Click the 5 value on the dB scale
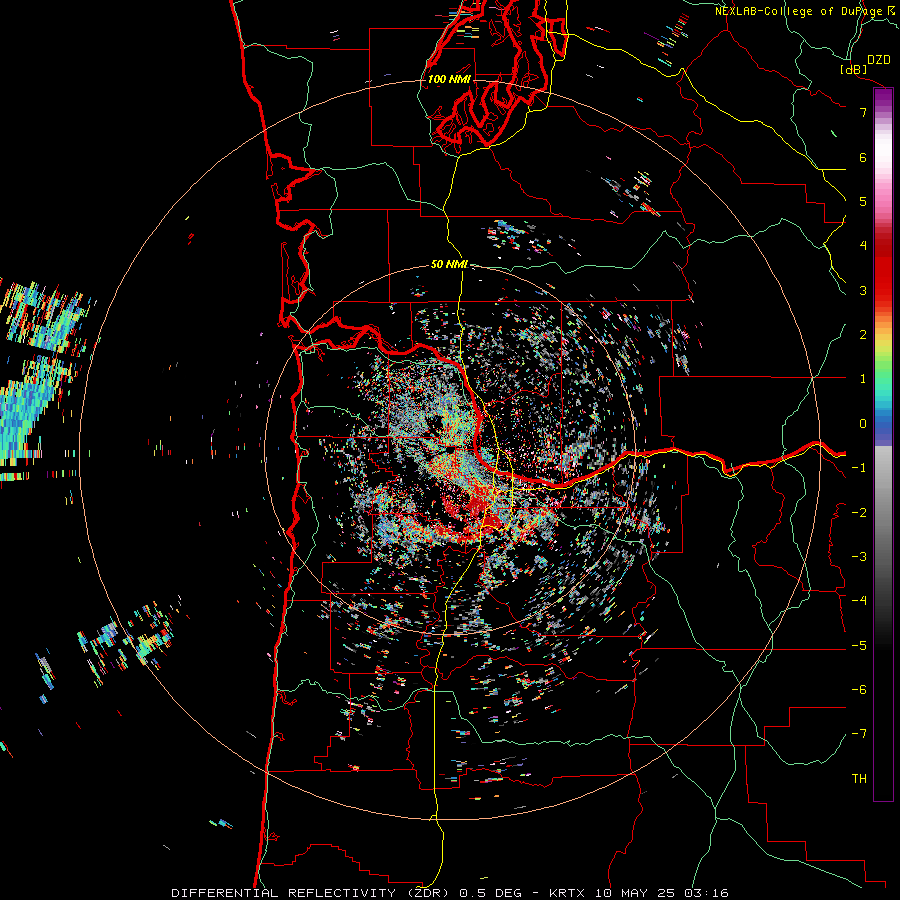The height and width of the screenshot is (900, 900). tap(863, 201)
